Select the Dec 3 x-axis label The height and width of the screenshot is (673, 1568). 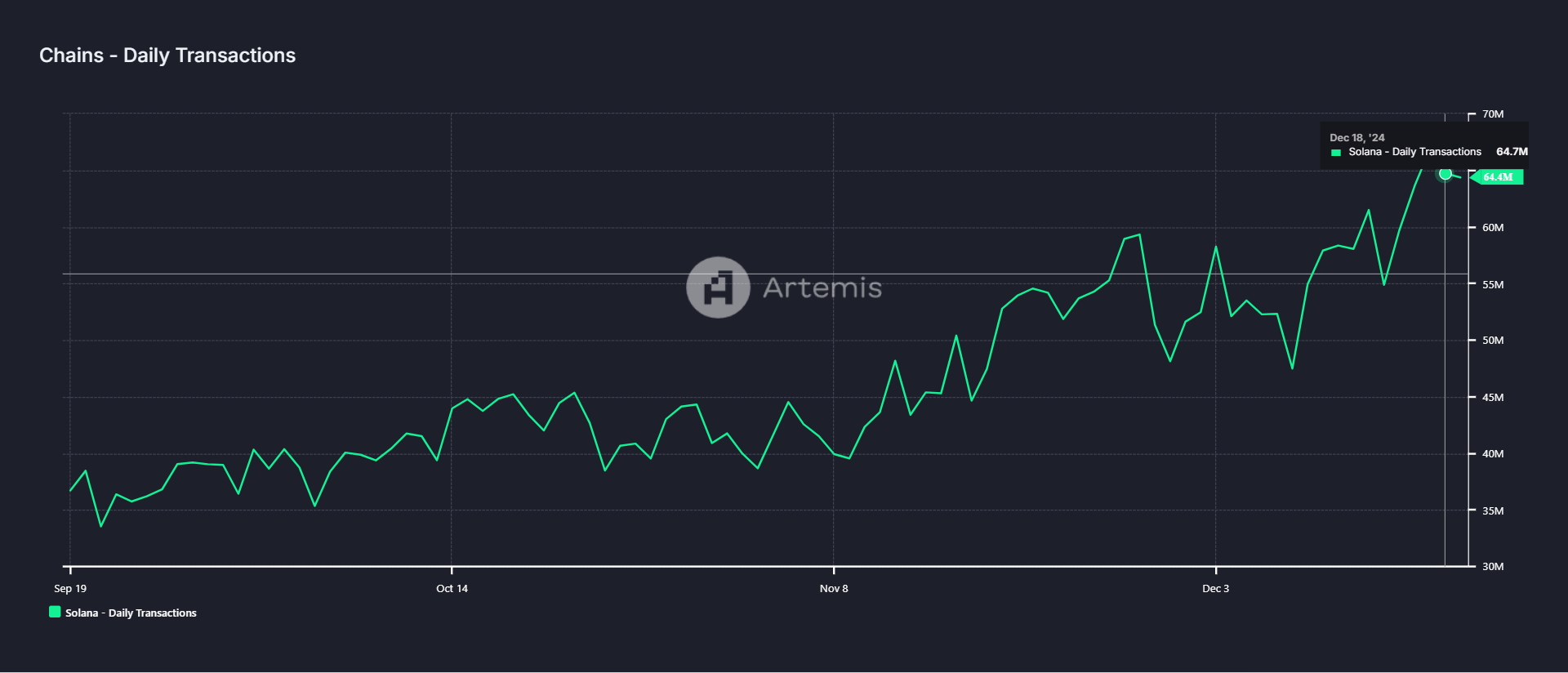click(1215, 589)
